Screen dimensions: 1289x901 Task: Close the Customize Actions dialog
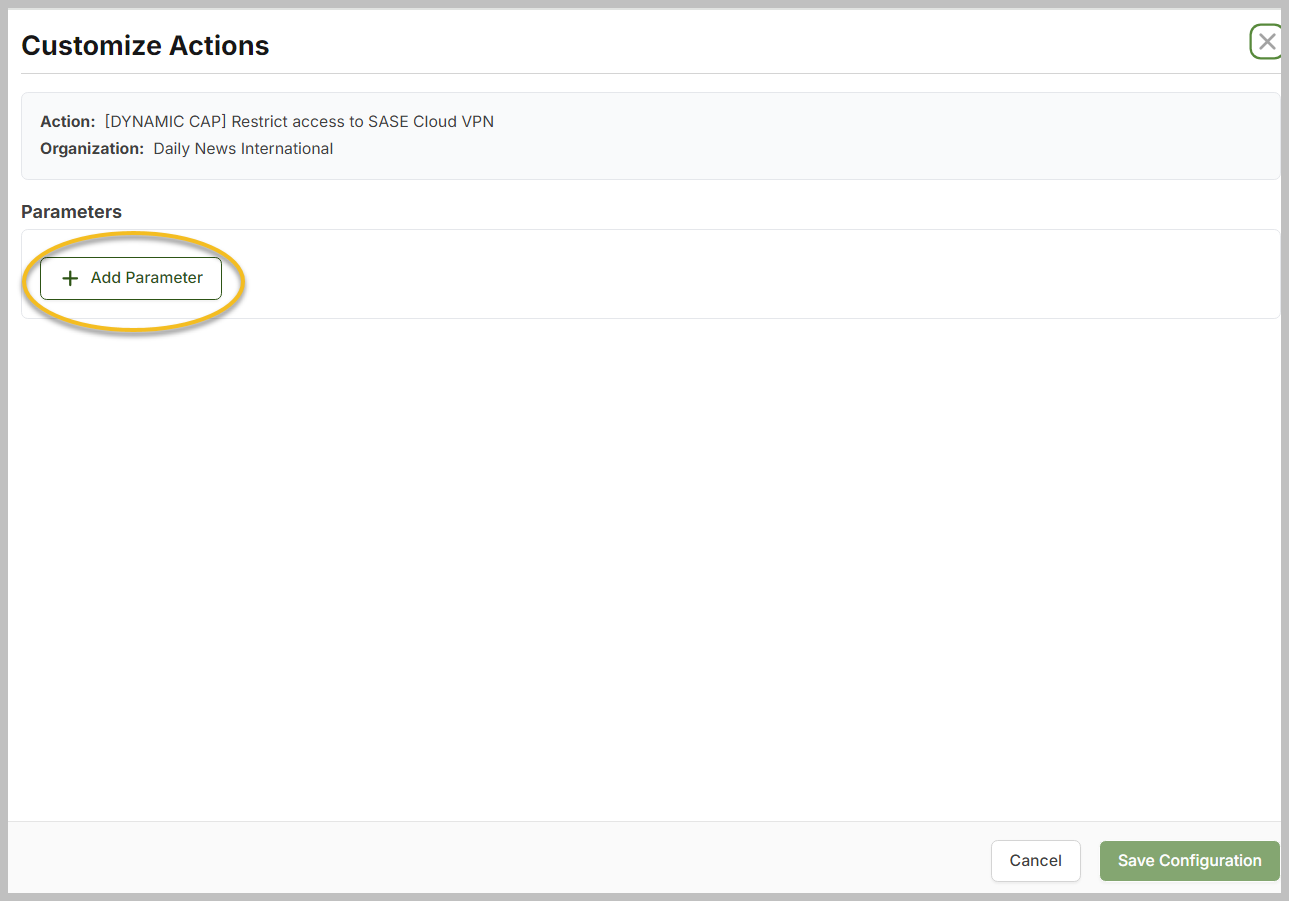tap(1266, 42)
